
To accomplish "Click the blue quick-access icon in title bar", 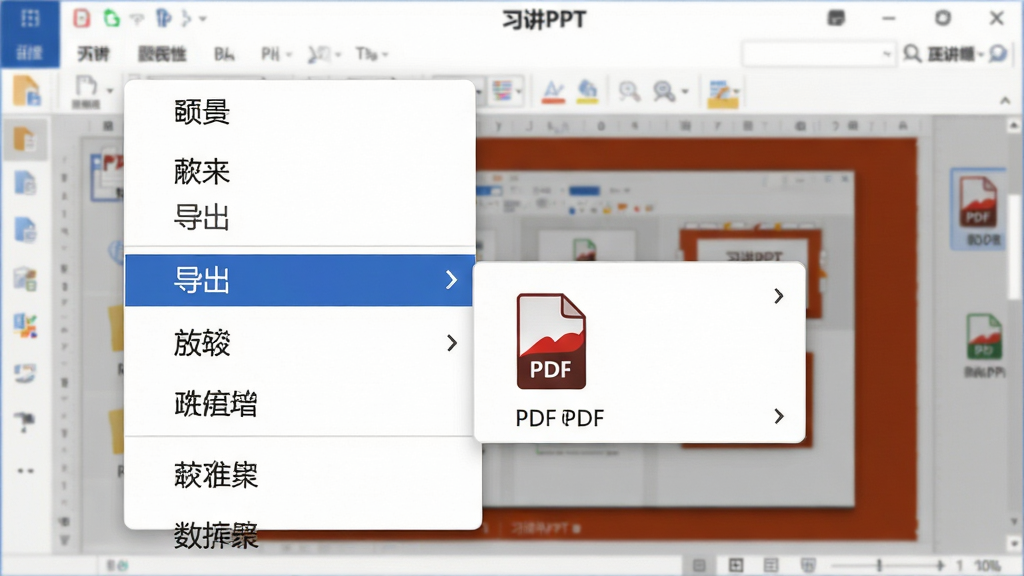I will click(163, 18).
